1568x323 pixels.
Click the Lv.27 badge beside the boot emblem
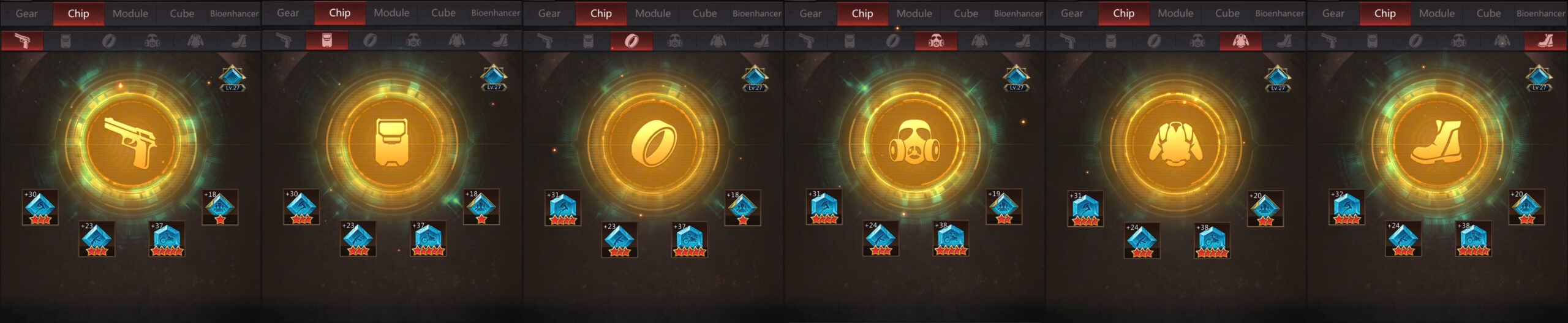[x=1539, y=78]
